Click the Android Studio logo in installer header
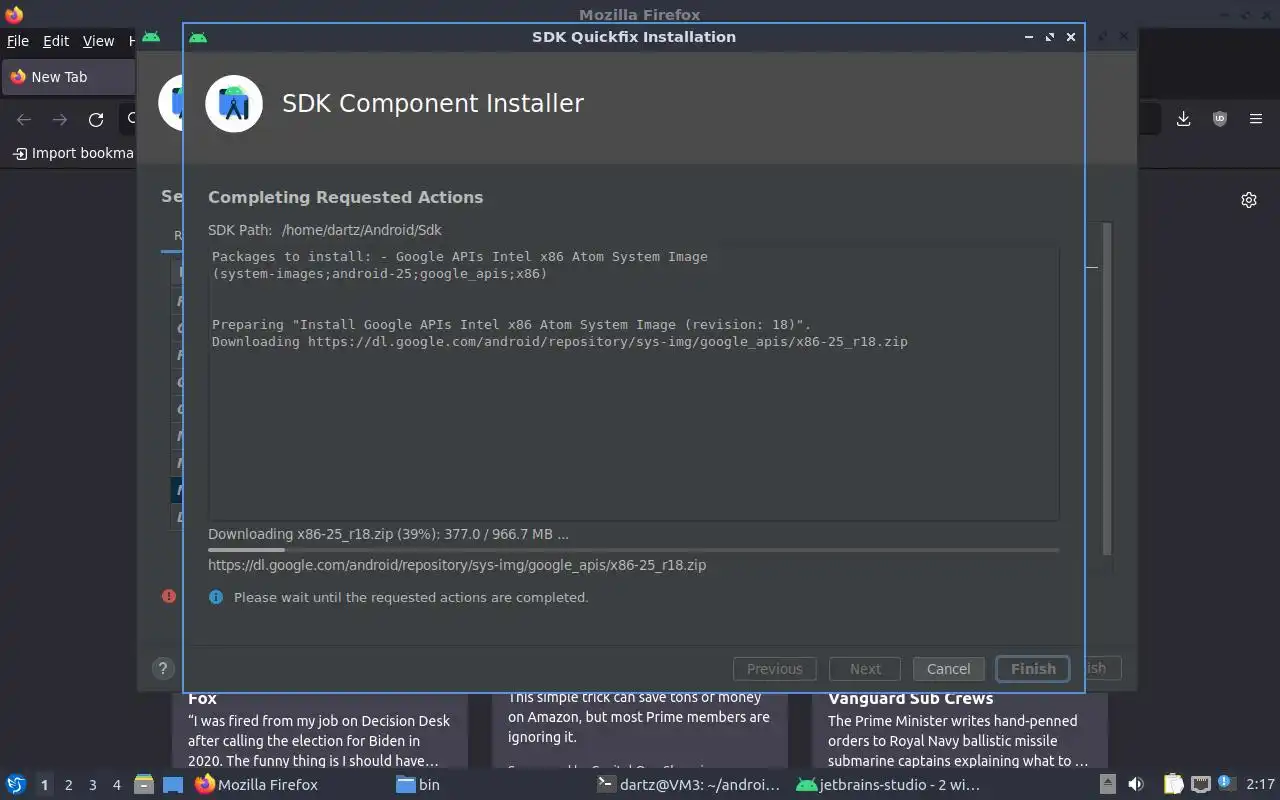Screen dimensions: 1280x800 [x=234, y=103]
